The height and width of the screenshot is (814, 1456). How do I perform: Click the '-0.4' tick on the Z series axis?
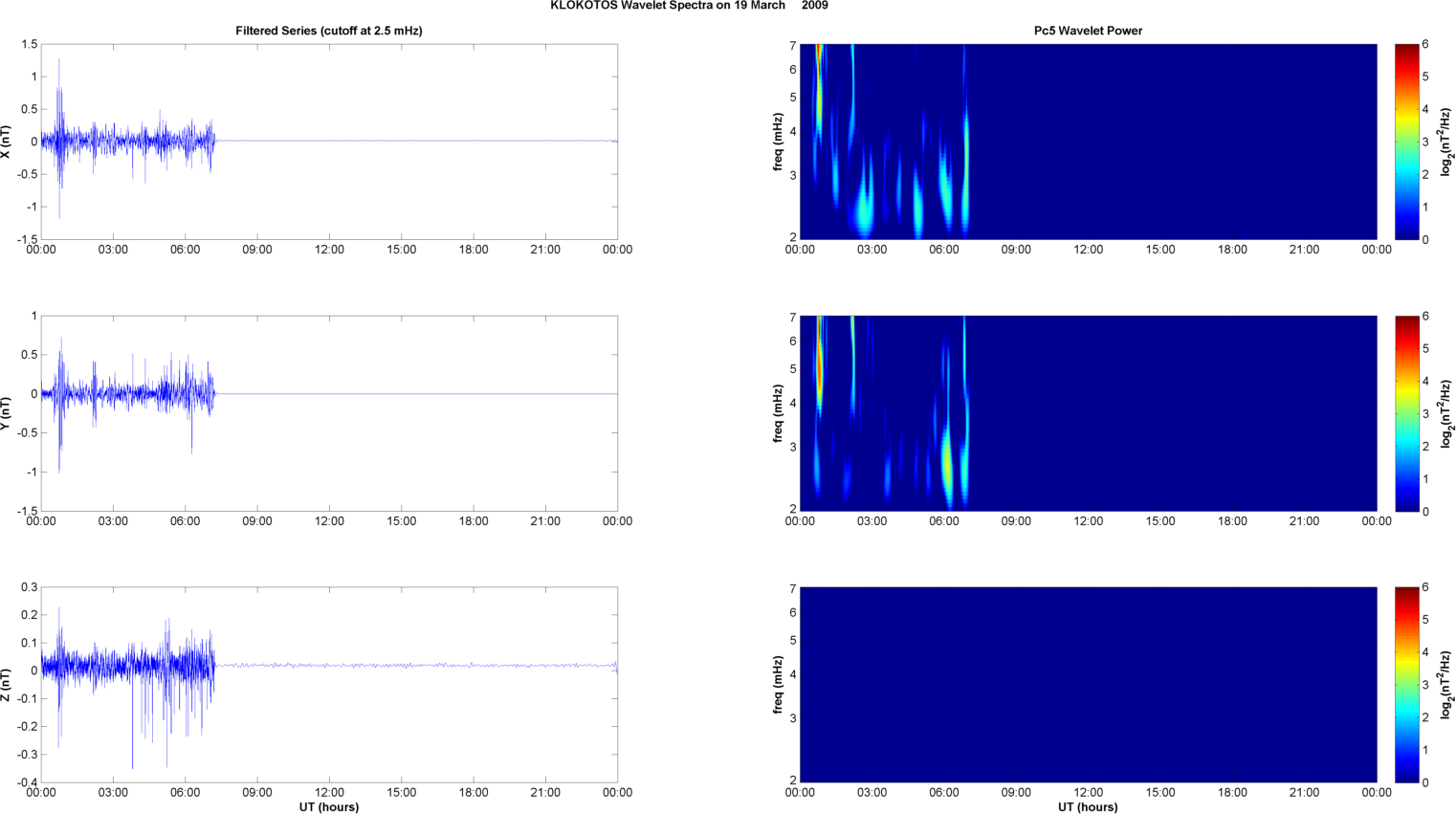pos(26,782)
